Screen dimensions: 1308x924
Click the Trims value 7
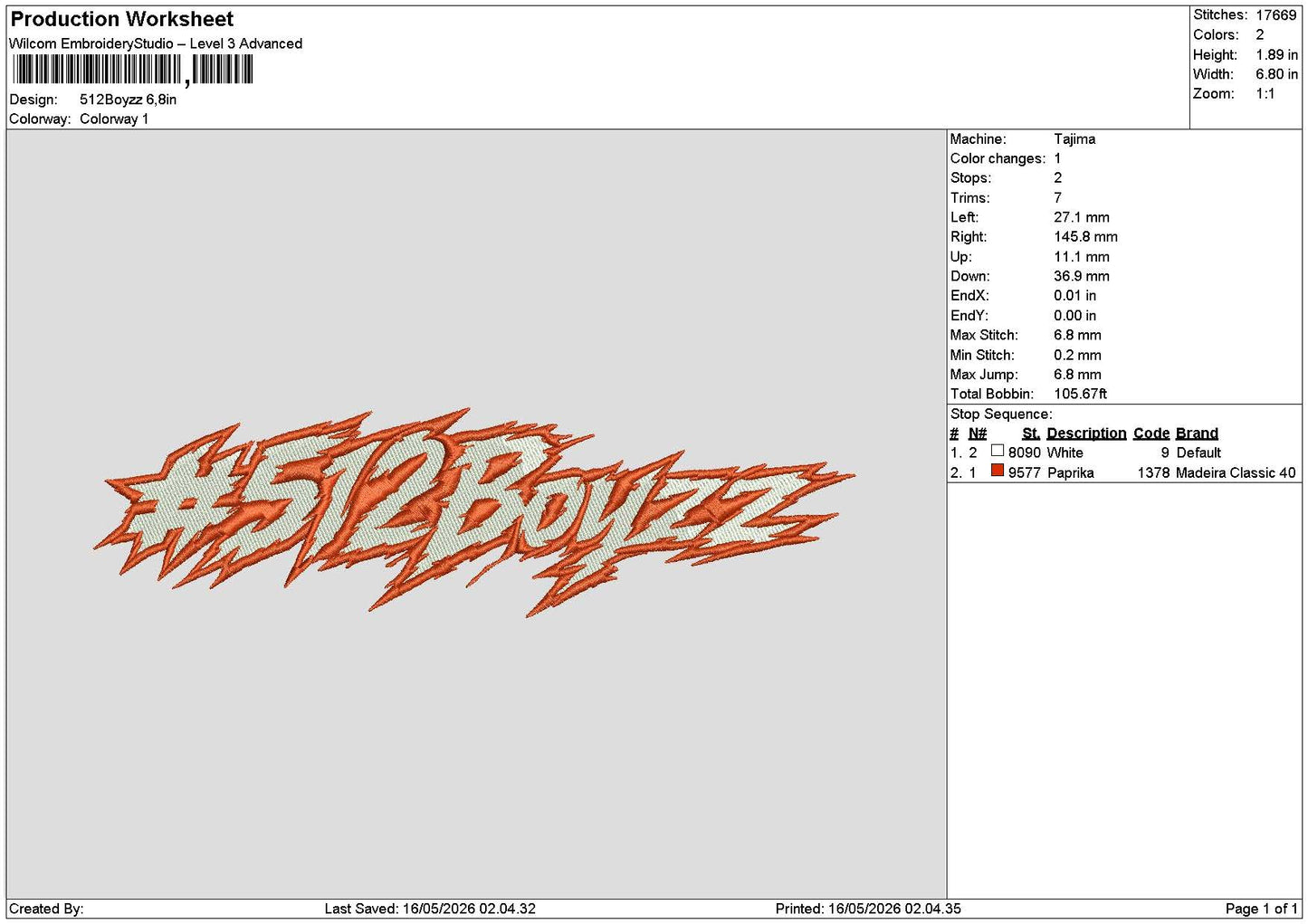click(x=1057, y=197)
